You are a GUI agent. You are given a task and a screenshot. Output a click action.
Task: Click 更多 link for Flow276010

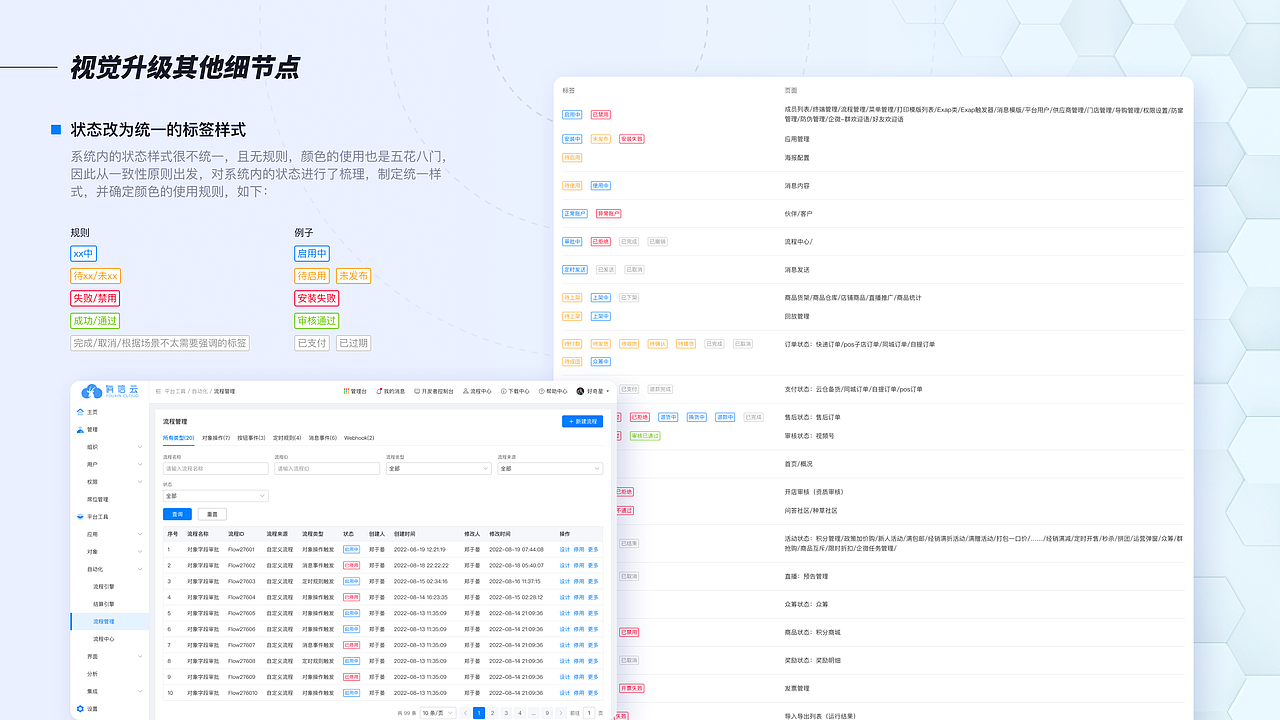coord(593,692)
